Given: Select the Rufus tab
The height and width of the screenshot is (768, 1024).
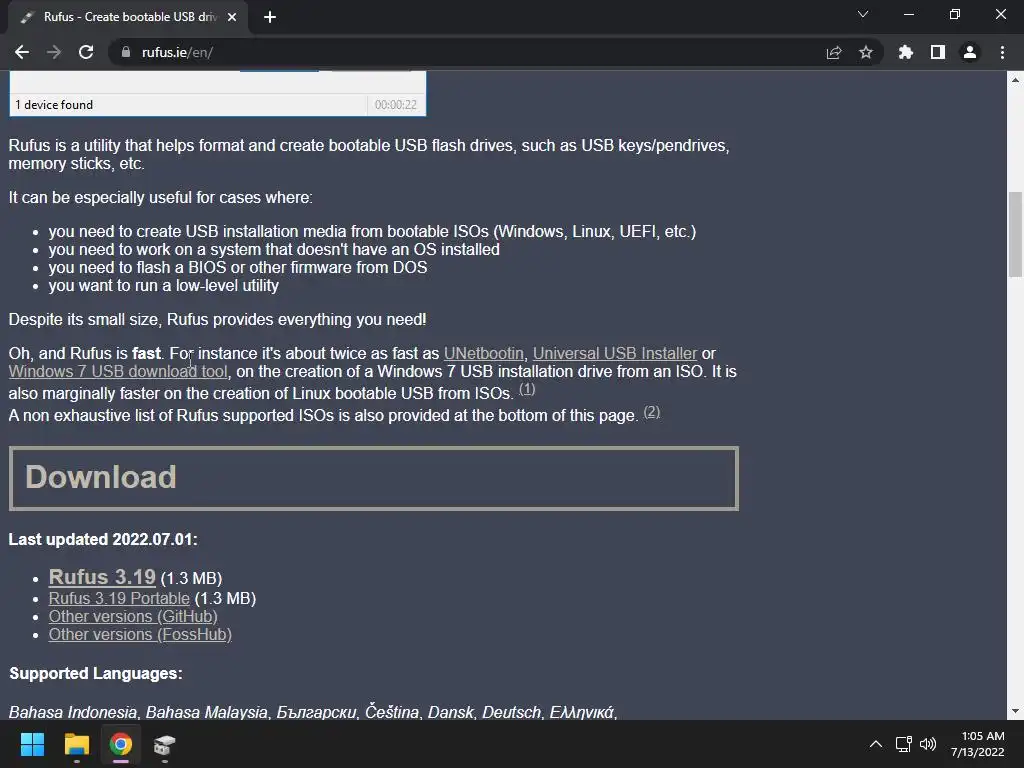Looking at the screenshot, I should point(128,17).
